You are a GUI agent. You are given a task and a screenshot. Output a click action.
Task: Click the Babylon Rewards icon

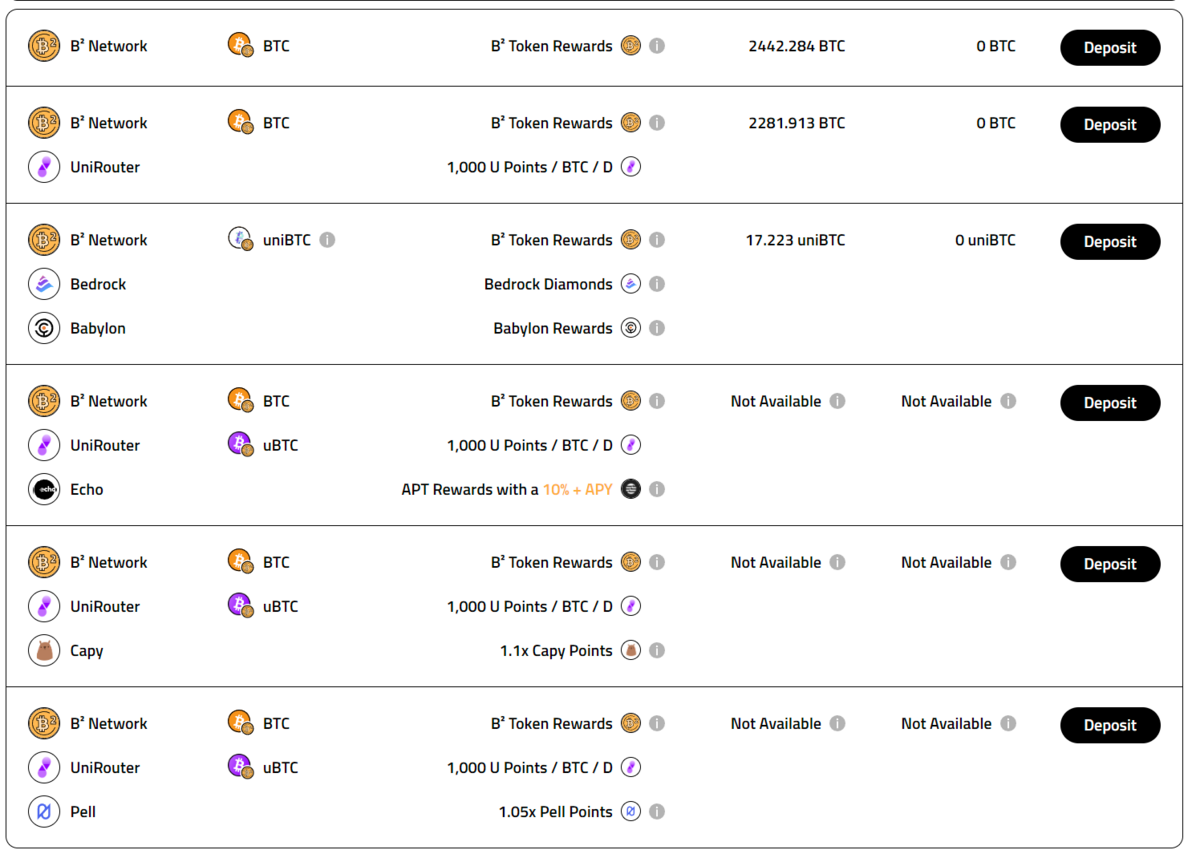click(631, 328)
